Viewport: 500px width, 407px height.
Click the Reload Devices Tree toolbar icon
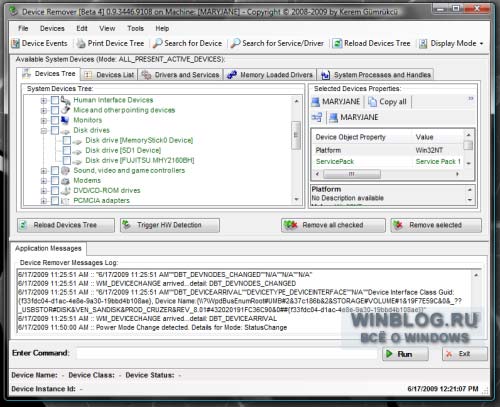click(x=337, y=43)
